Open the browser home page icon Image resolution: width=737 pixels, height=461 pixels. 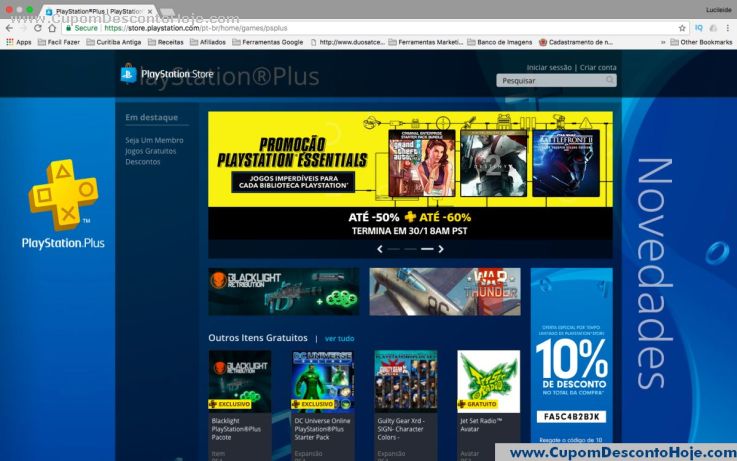click(52, 28)
